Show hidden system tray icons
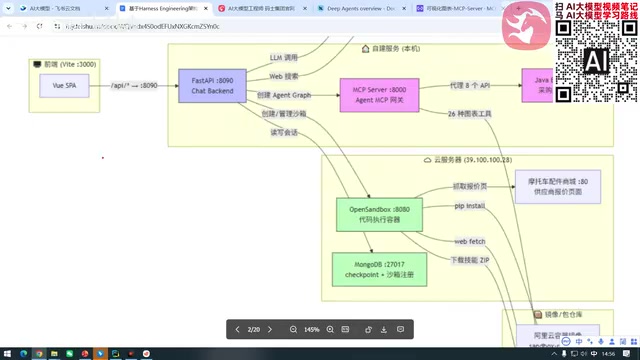The image size is (640, 360). coord(554,354)
